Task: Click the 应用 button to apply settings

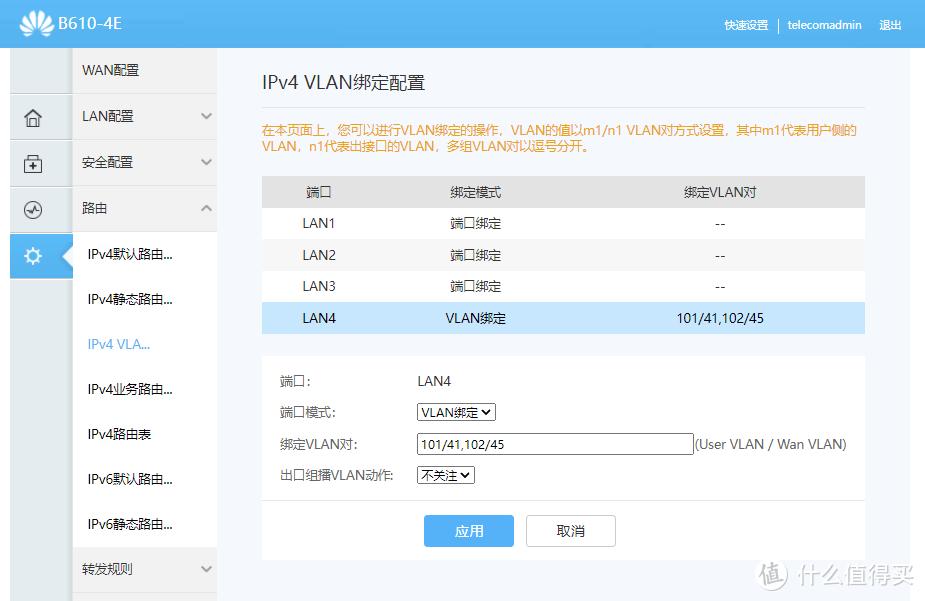Action: [468, 531]
